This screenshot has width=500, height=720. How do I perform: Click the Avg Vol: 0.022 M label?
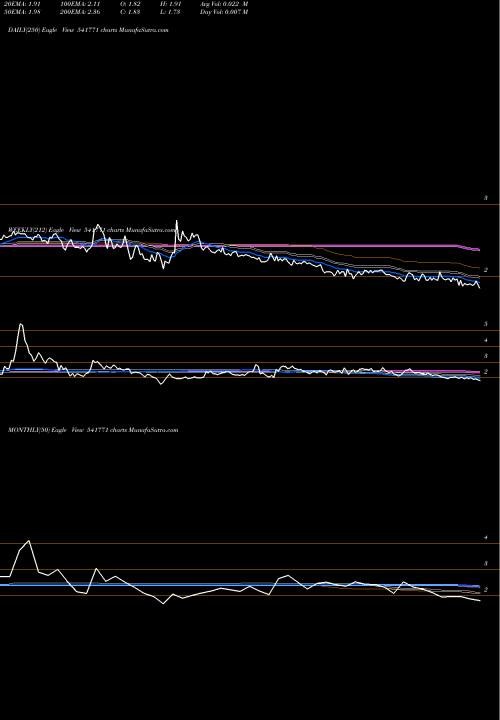(x=224, y=3)
